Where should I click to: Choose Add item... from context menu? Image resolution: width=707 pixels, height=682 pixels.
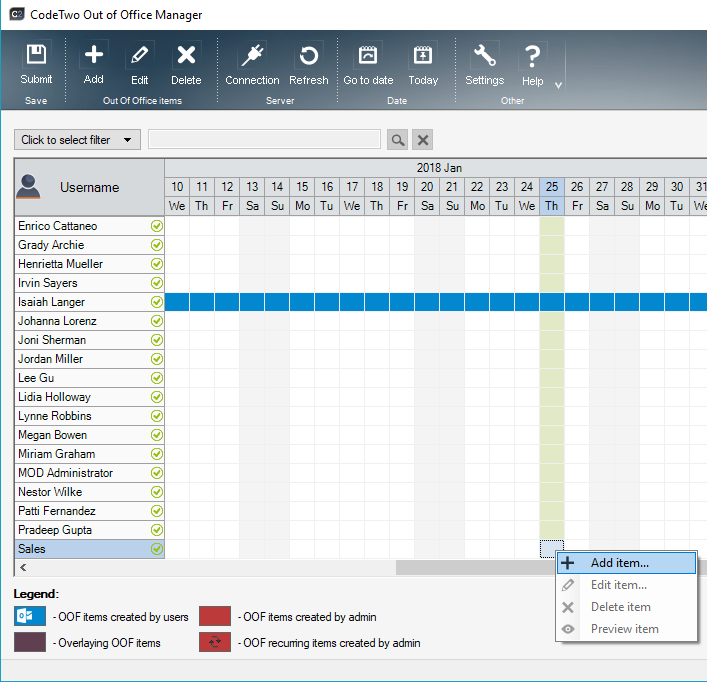(626, 563)
